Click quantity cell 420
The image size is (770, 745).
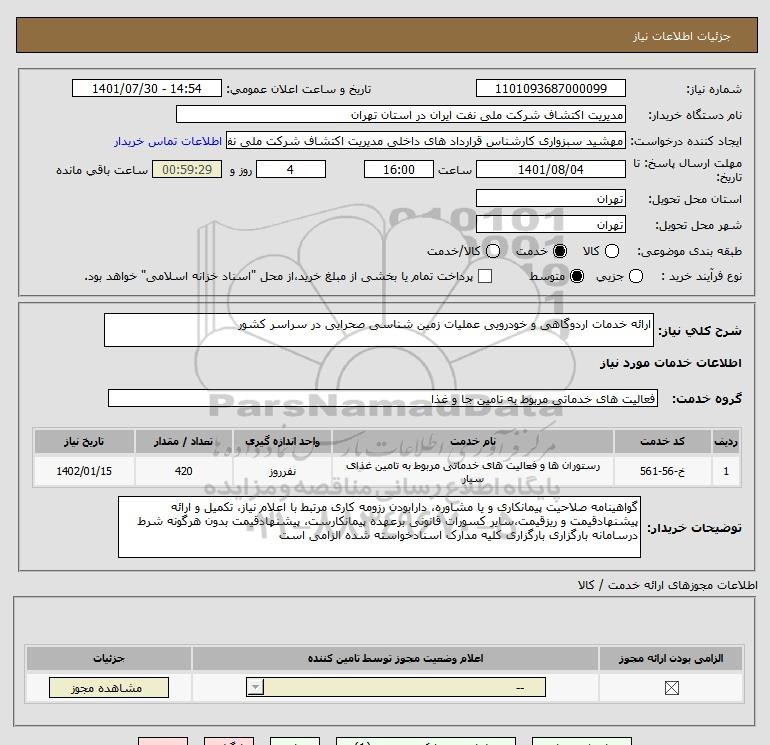184,471
